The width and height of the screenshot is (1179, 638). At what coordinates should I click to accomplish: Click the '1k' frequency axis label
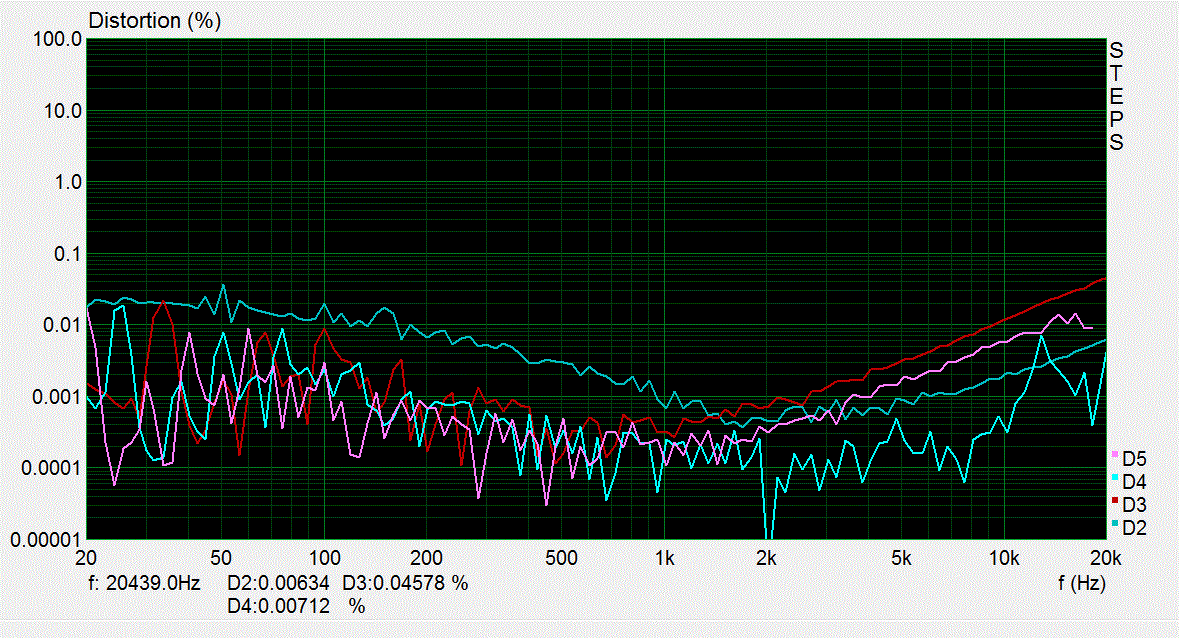(664, 558)
